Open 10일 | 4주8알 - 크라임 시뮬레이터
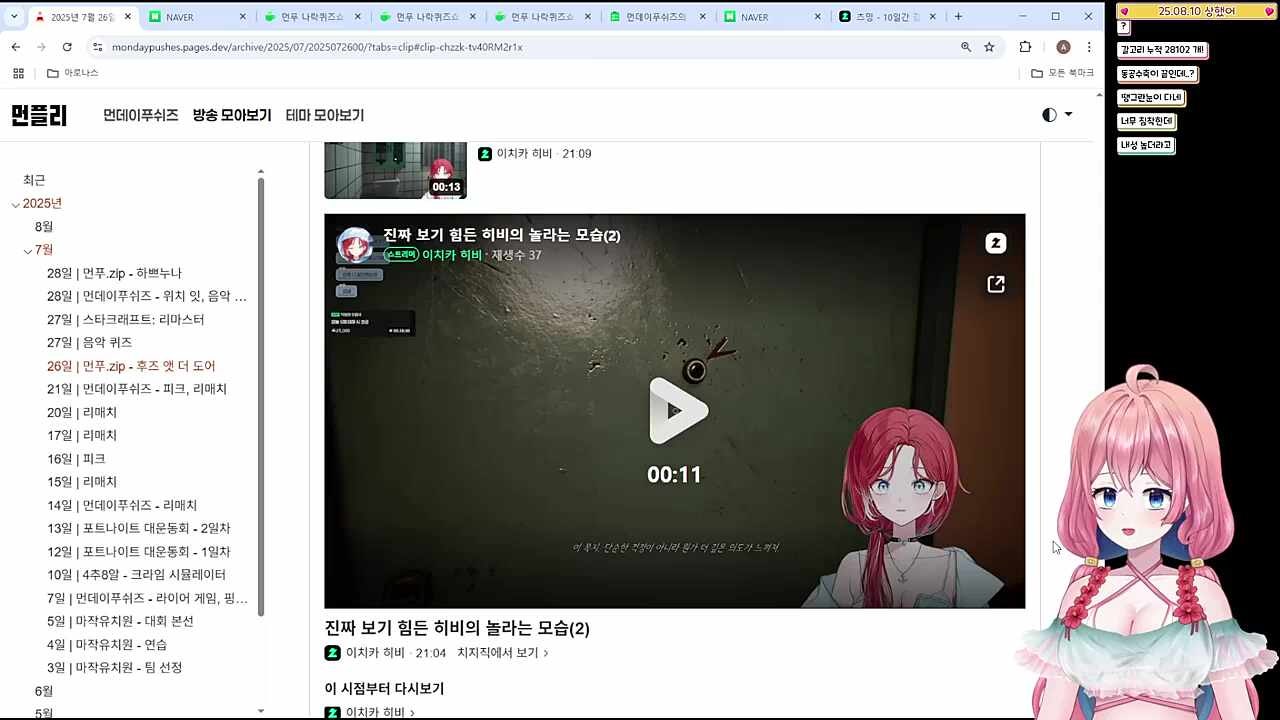Screen dimensions: 1280x720 (136, 575)
